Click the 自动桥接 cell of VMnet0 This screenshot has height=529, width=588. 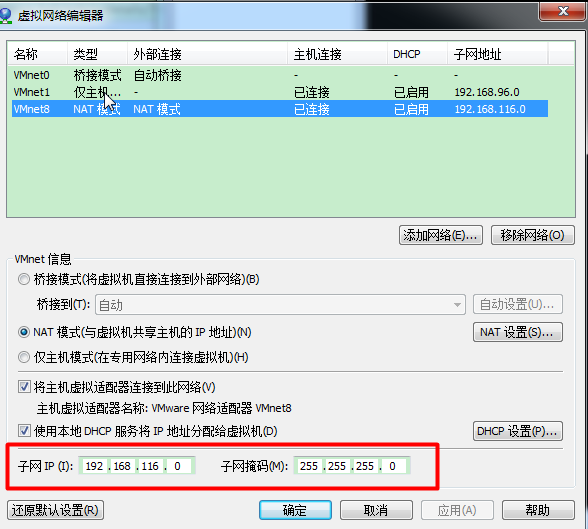pyautogui.click(x=158, y=75)
